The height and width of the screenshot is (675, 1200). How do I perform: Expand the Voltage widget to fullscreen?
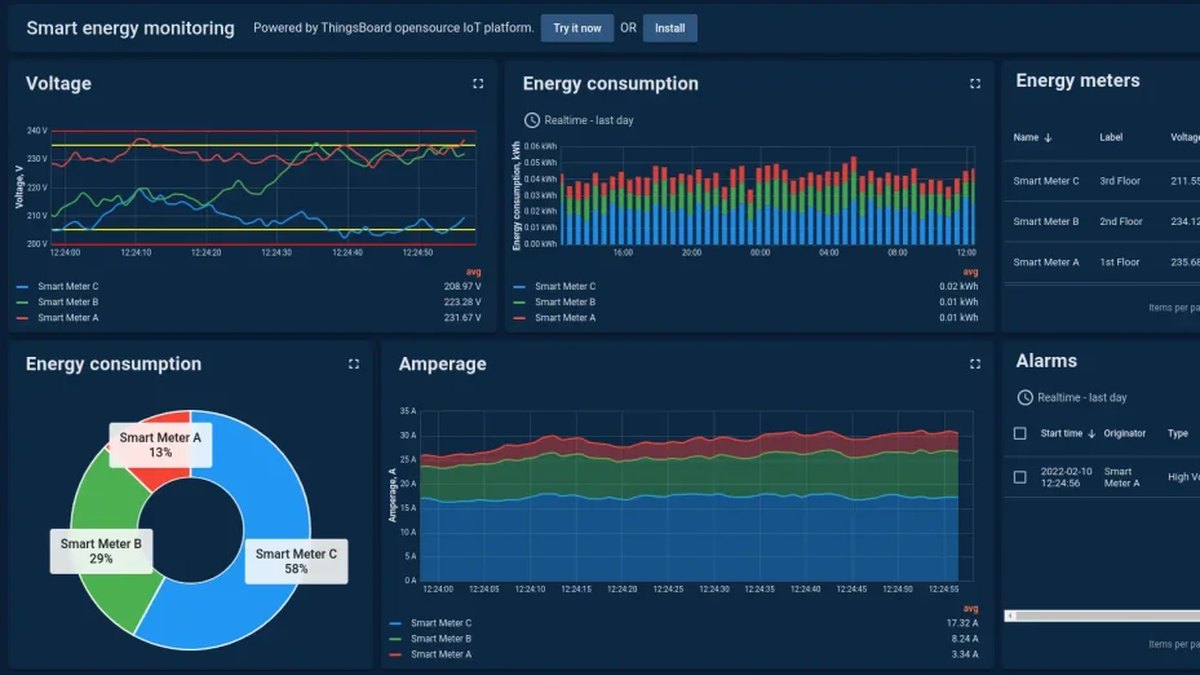click(x=478, y=84)
